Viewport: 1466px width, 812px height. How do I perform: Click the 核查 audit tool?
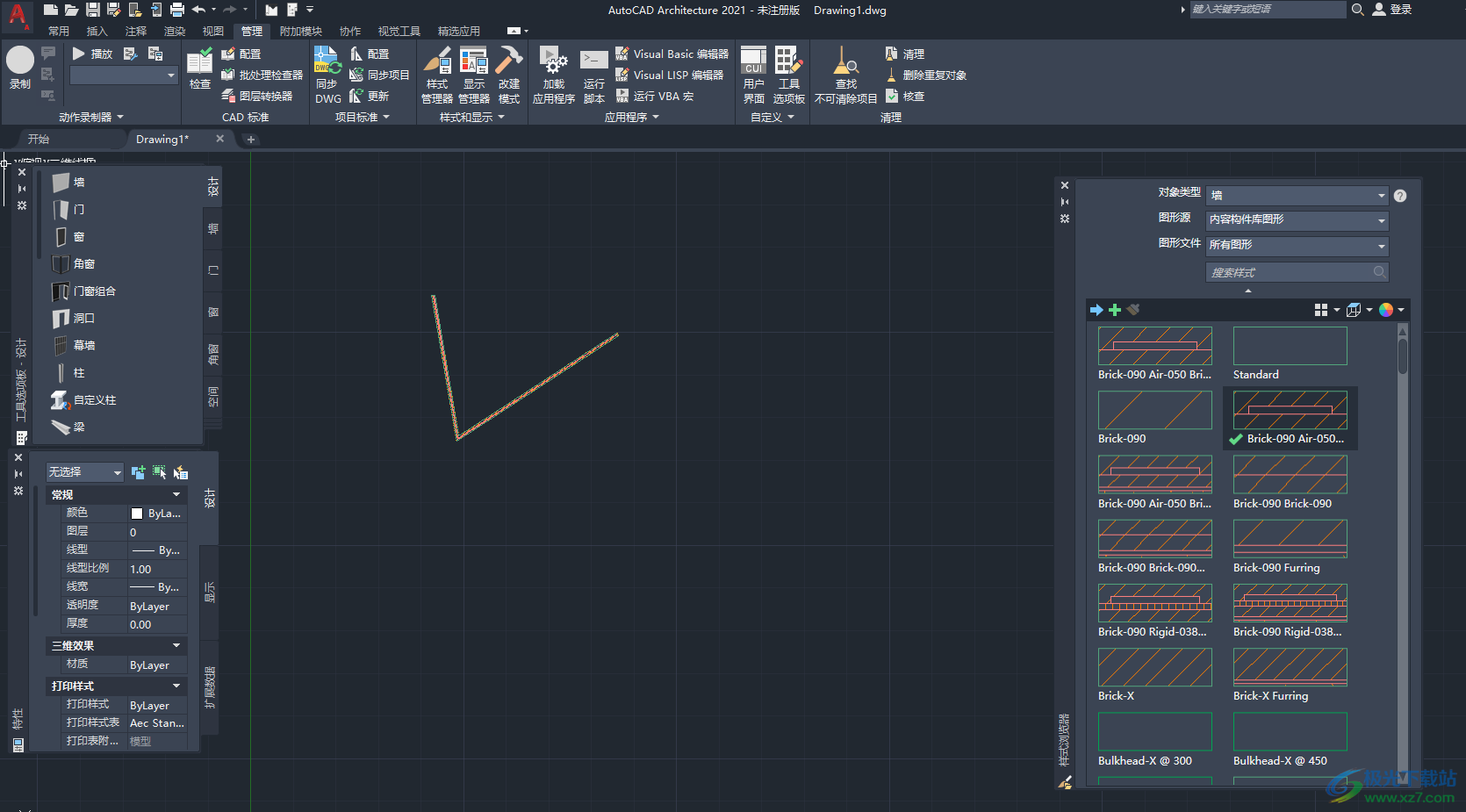(x=904, y=96)
